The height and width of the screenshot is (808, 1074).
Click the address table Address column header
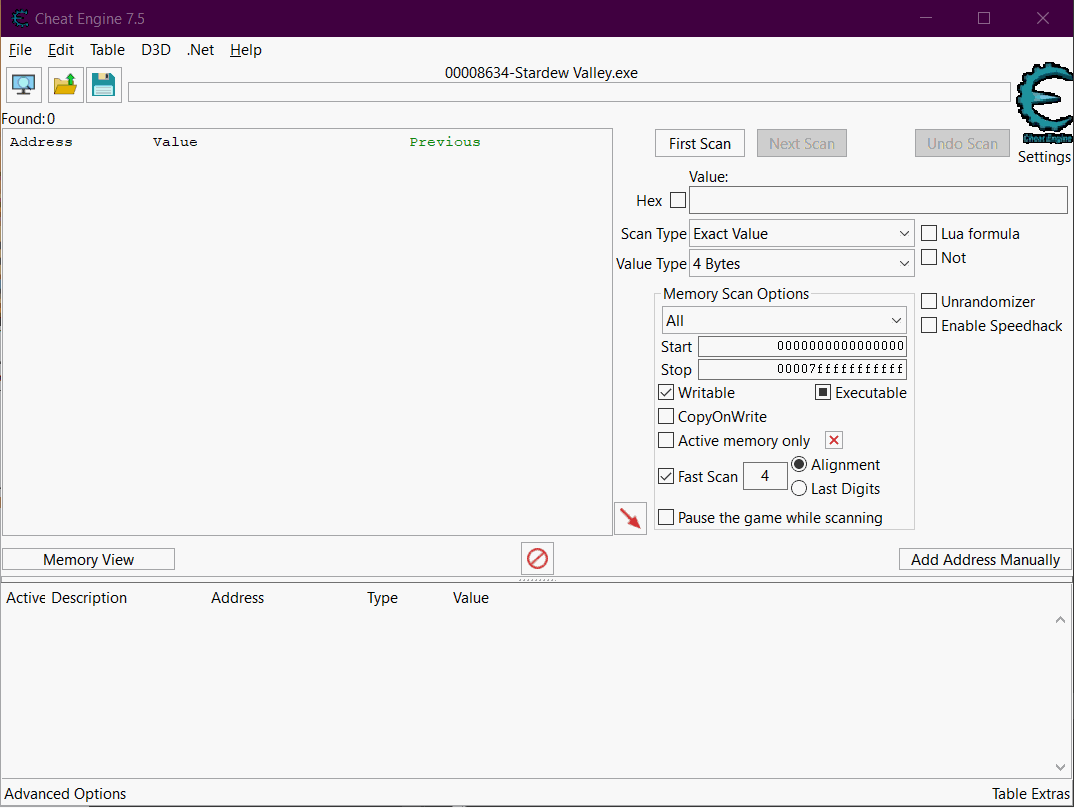point(237,598)
